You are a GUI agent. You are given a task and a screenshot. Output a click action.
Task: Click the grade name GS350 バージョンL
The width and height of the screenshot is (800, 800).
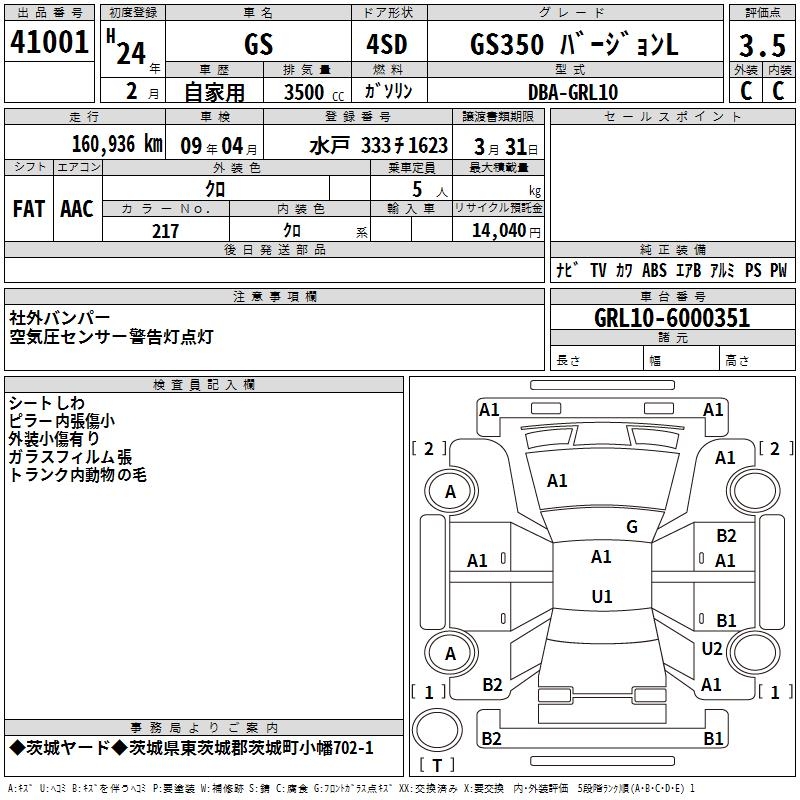pos(573,45)
